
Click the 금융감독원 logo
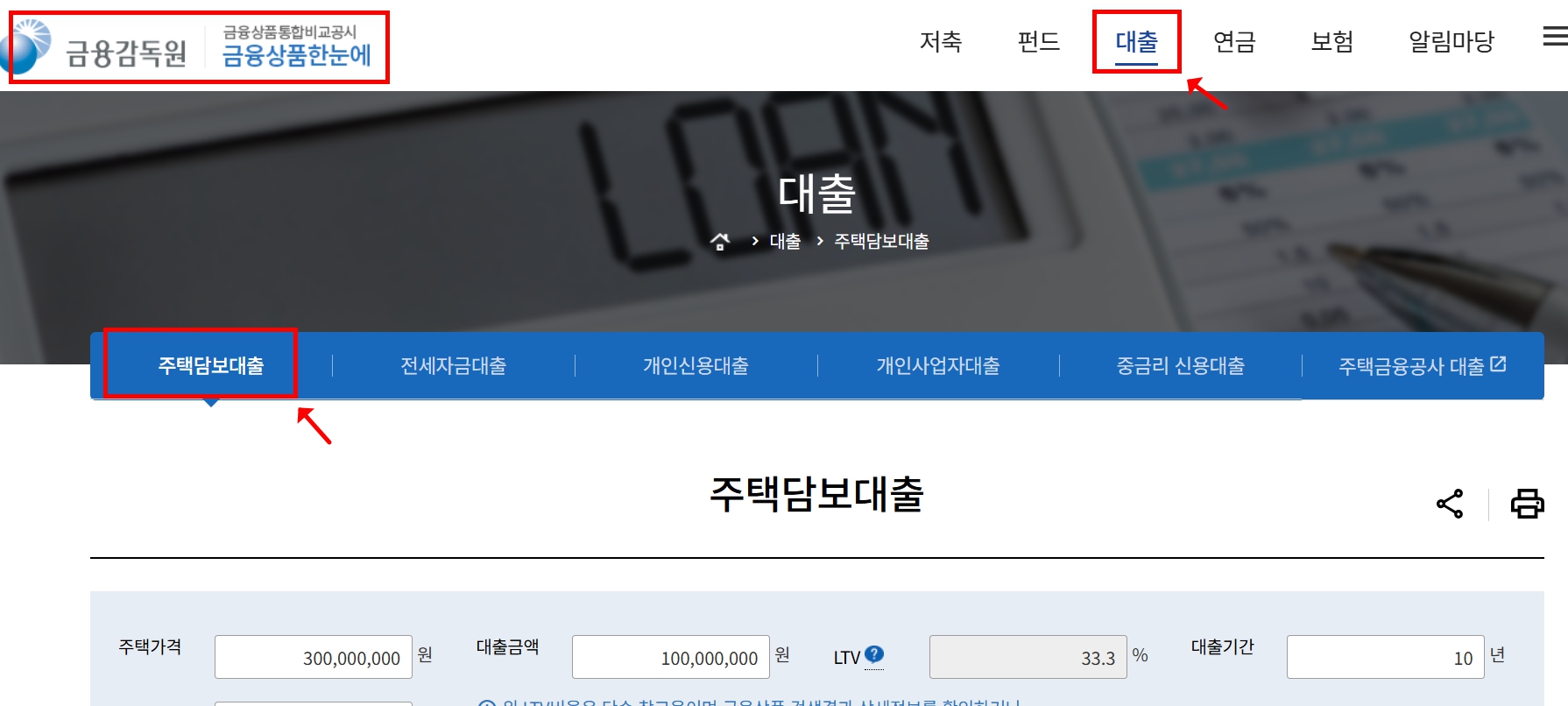coord(94,48)
